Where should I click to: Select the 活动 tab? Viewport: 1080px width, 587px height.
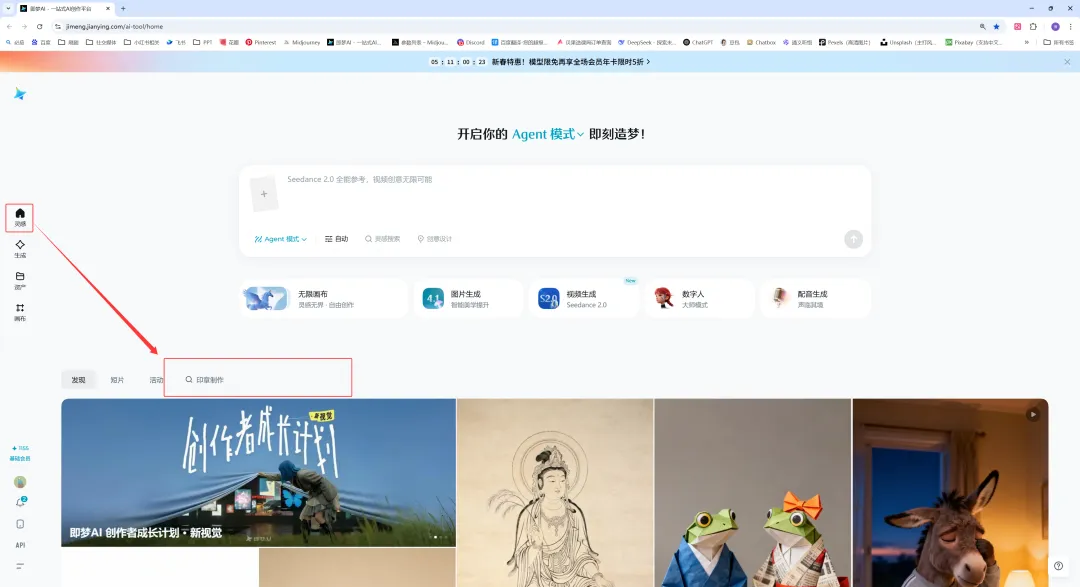click(156, 380)
